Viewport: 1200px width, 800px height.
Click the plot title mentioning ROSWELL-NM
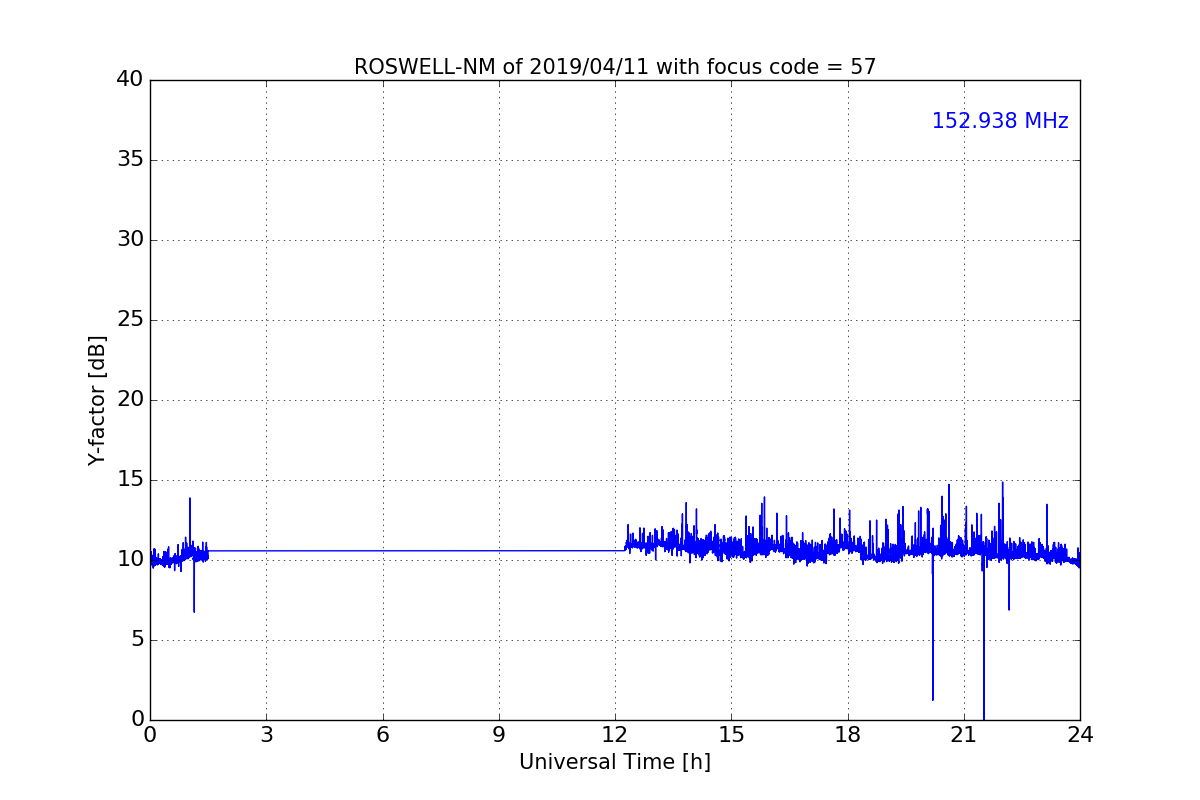tap(615, 67)
